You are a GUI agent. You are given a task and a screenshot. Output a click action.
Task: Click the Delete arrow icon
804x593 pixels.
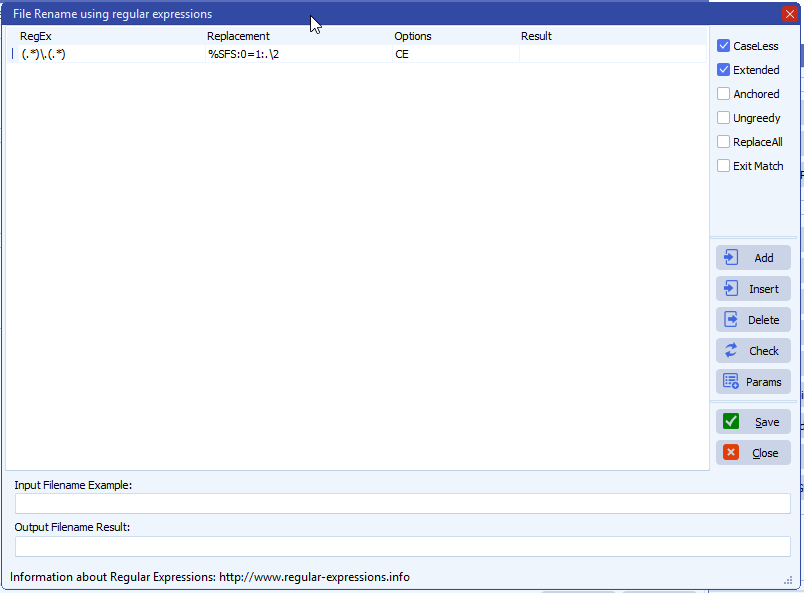pyautogui.click(x=731, y=320)
